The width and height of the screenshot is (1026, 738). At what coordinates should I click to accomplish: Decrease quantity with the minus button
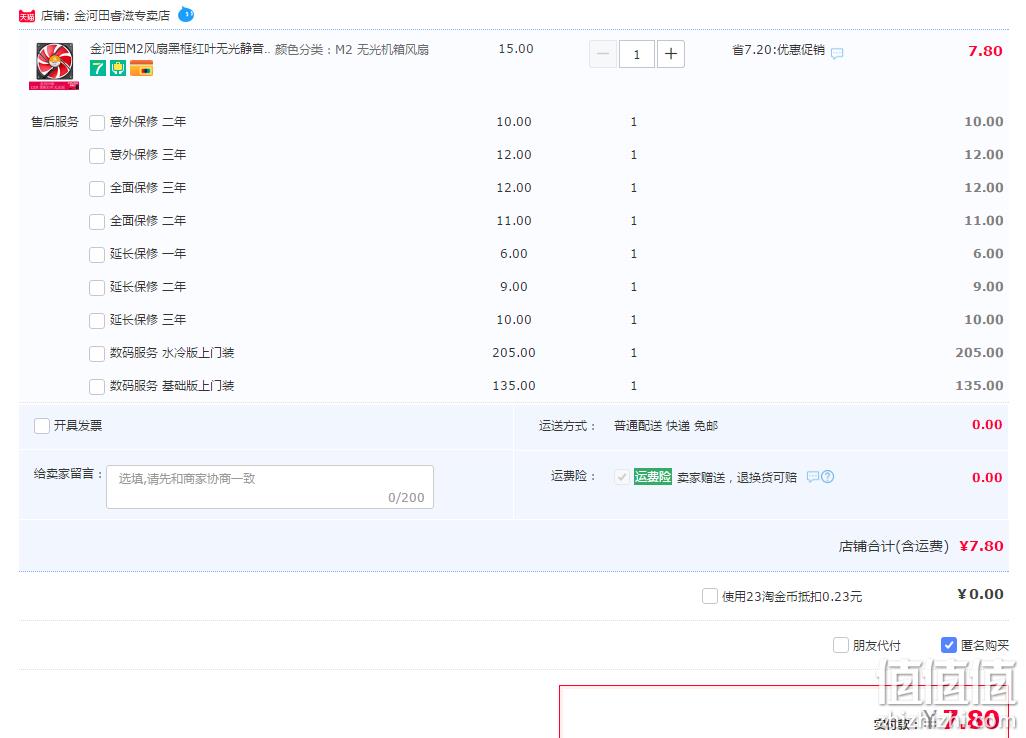point(603,54)
